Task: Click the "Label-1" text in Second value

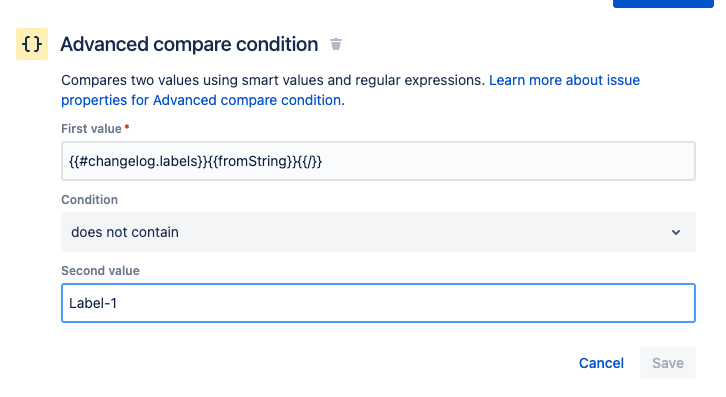Action: point(93,303)
